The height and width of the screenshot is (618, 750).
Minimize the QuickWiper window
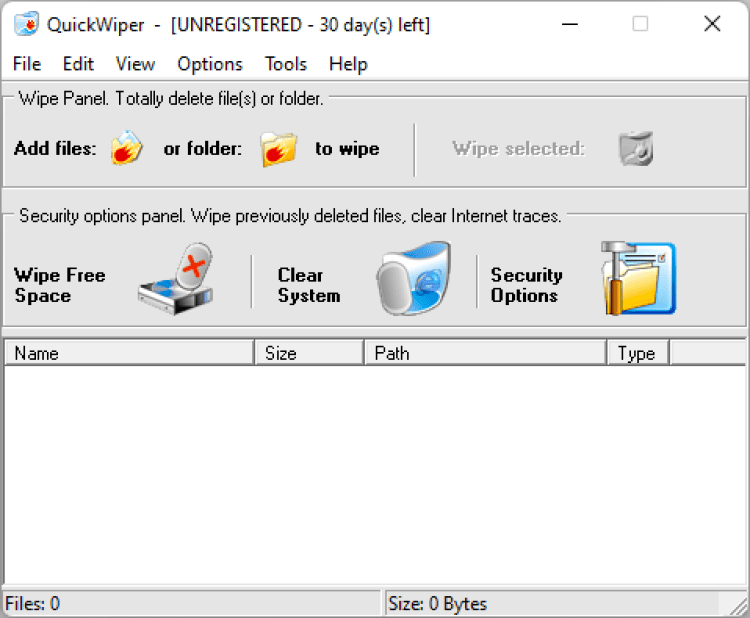(x=570, y=24)
